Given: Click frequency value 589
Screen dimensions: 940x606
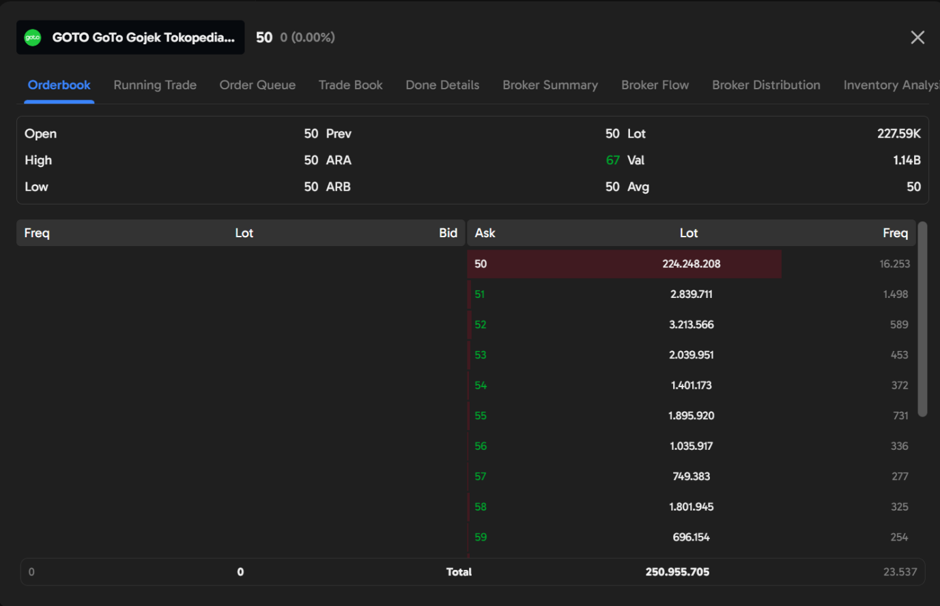Looking at the screenshot, I should tap(899, 324).
